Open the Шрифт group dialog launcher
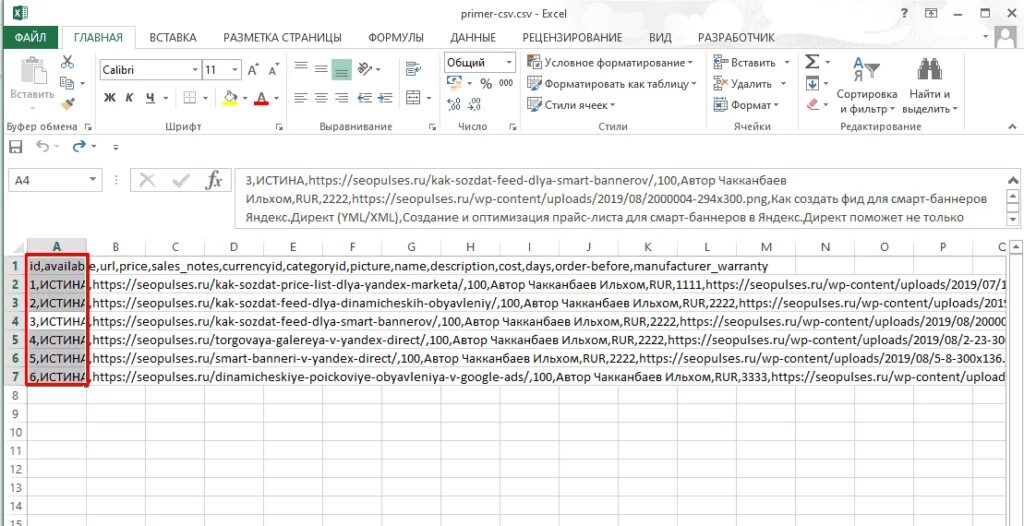 (279, 127)
